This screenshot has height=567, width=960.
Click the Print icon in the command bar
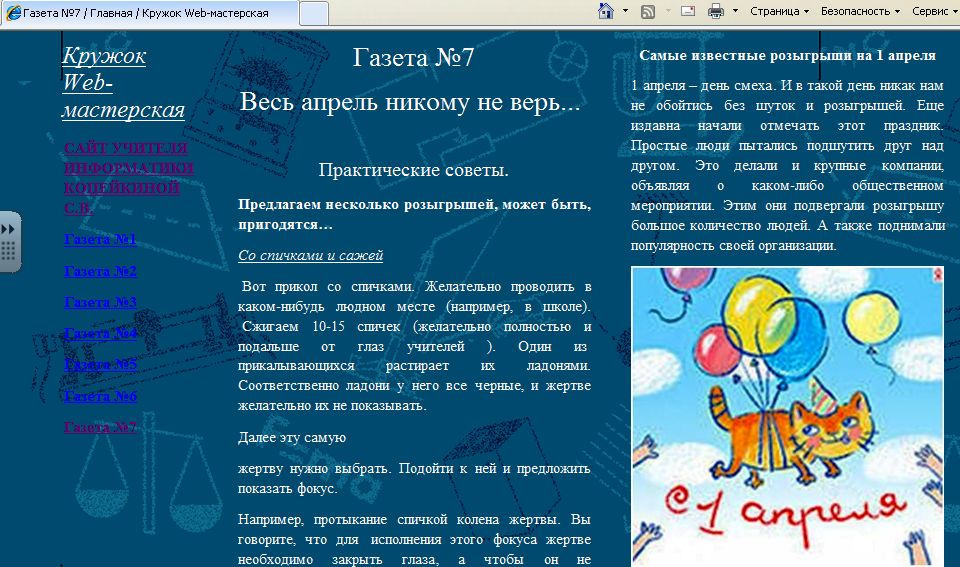pos(716,12)
